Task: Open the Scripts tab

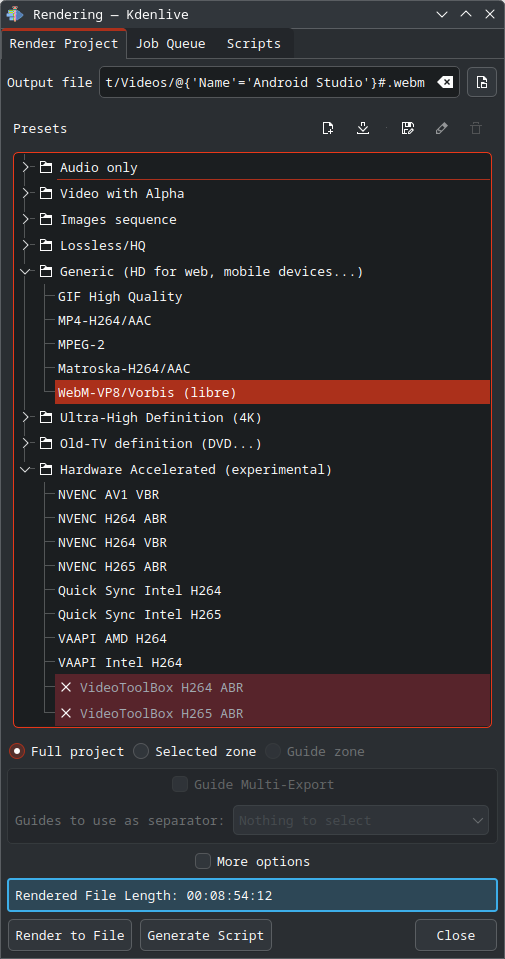Action: point(254,44)
